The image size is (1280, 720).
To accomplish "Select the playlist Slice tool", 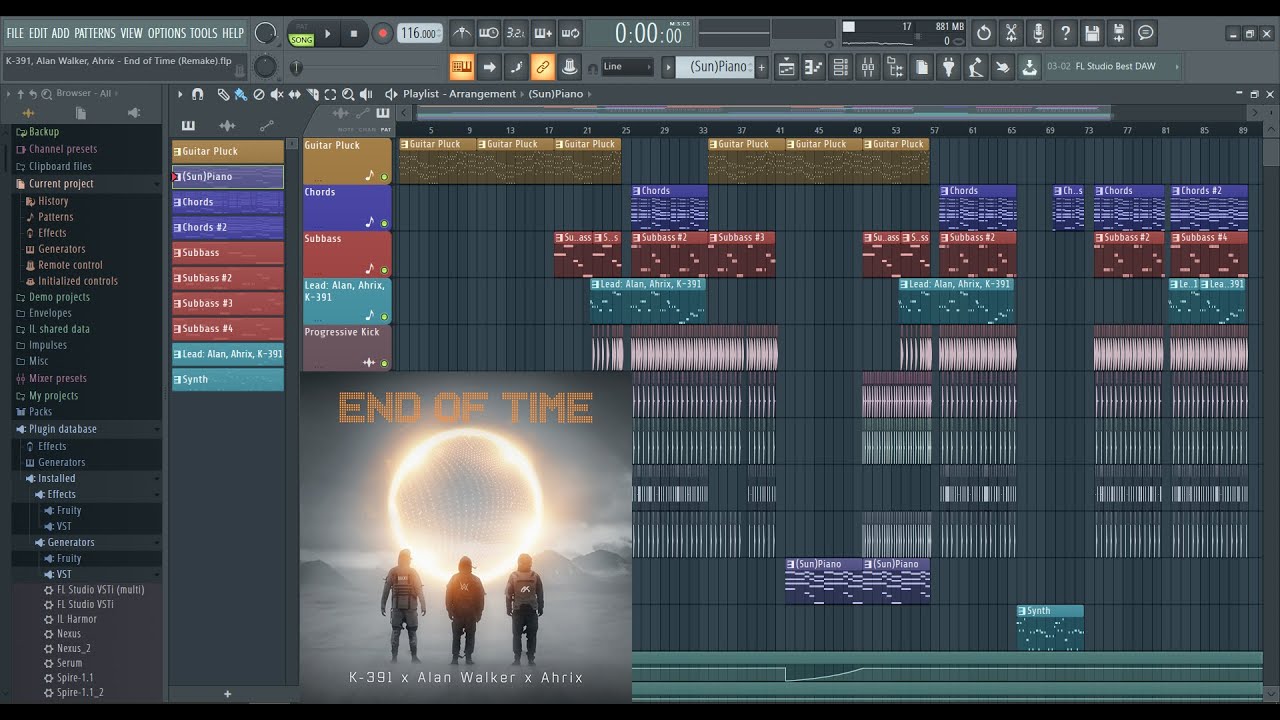I will pyautogui.click(x=312, y=94).
